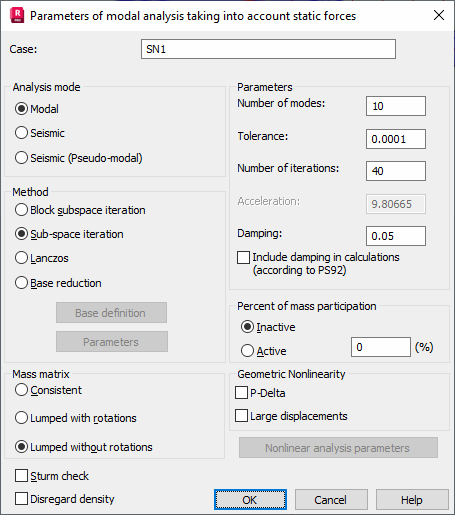
Task: Click the Number of modes field
Action: pos(396,106)
